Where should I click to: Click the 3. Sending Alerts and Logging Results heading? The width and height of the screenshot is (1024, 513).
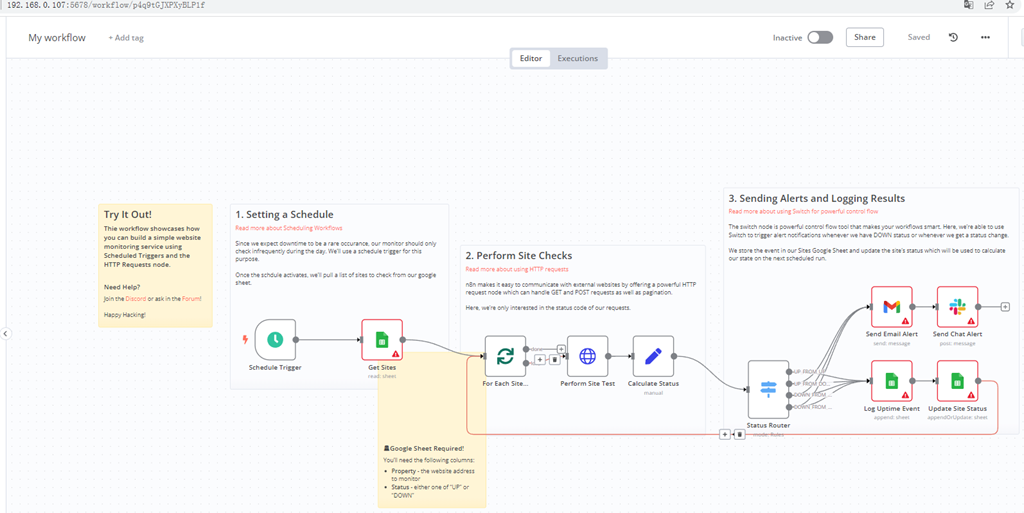pos(817,198)
